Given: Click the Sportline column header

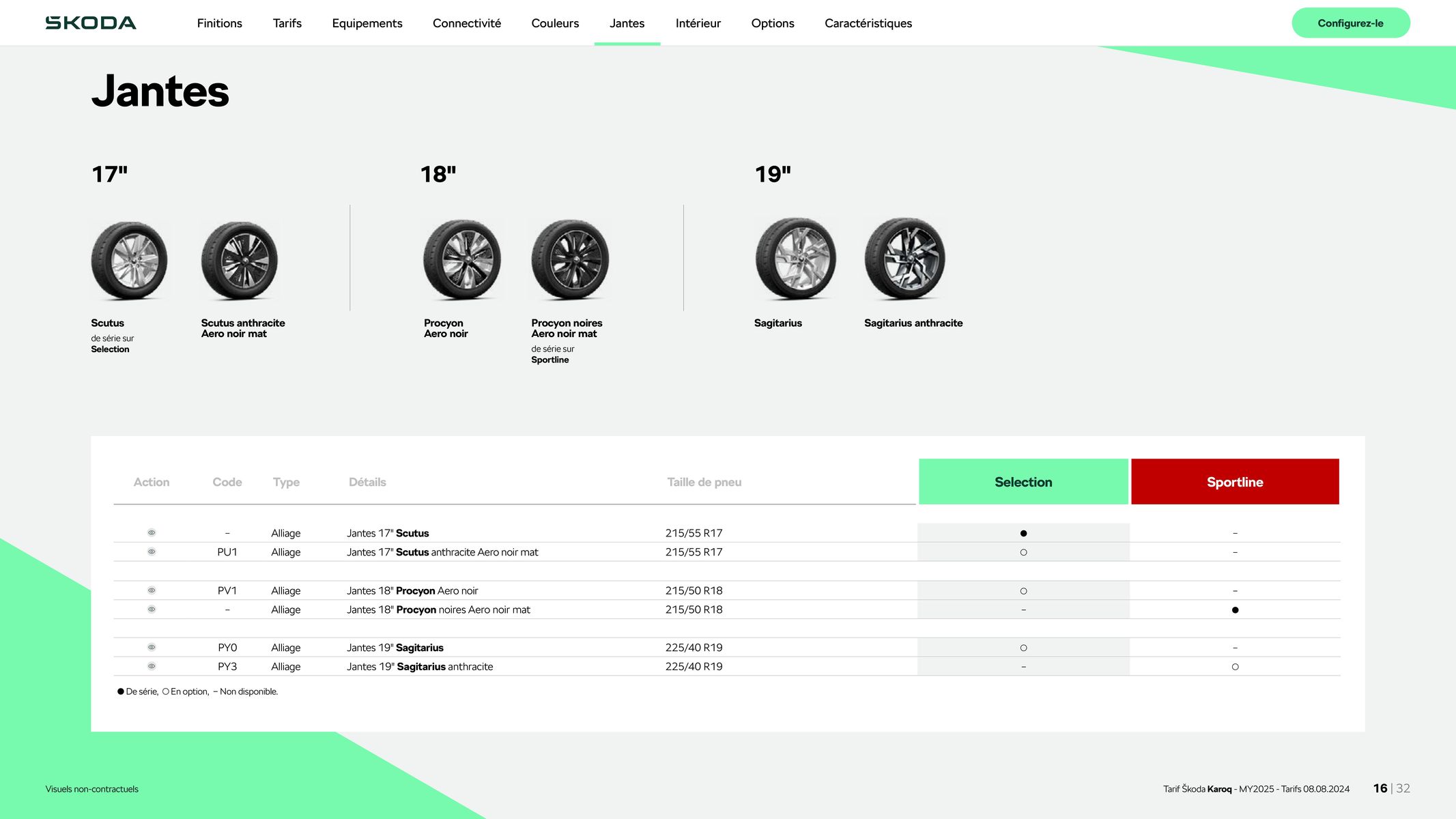Looking at the screenshot, I should (1235, 482).
